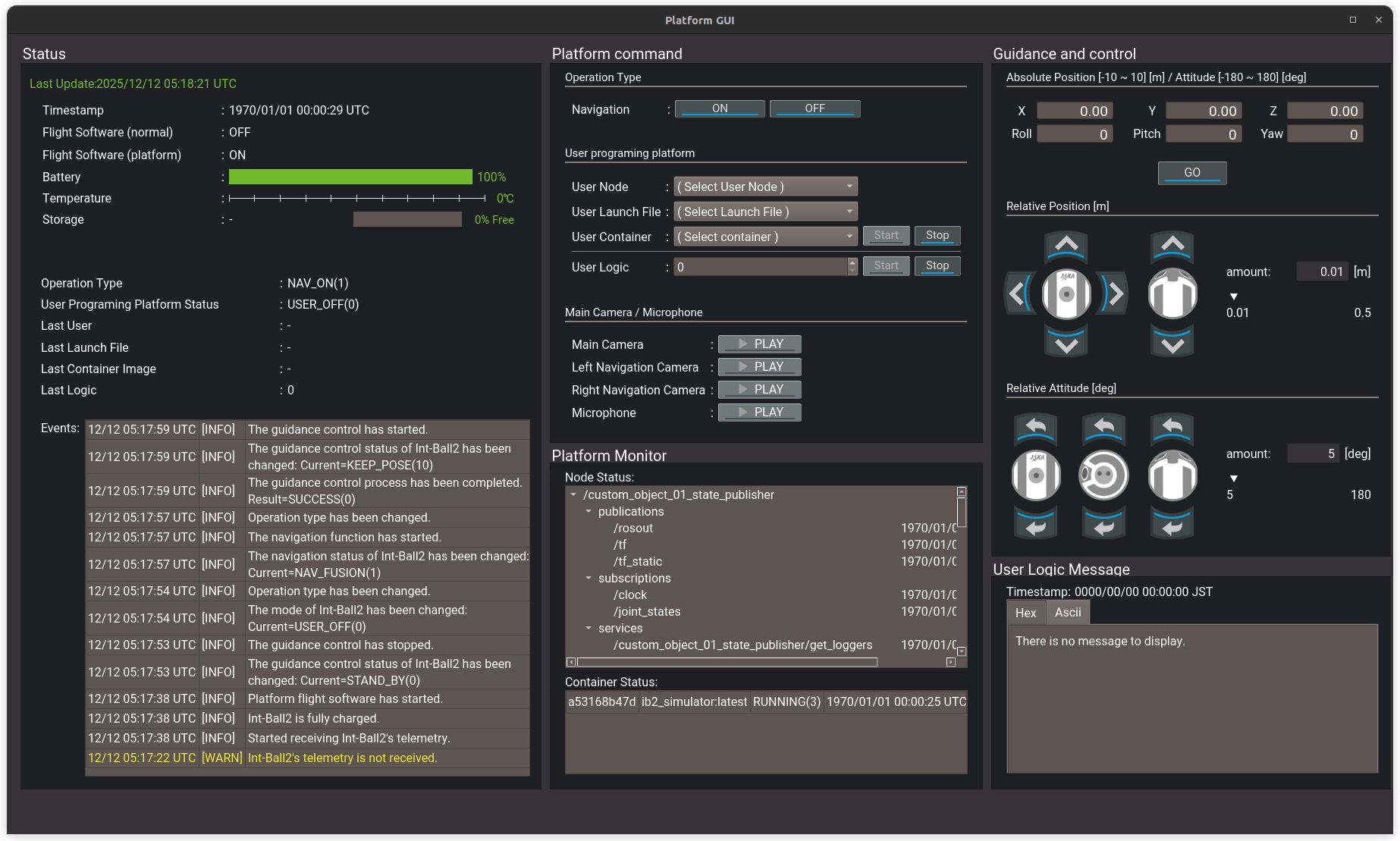Click GO to send absolute position command
Viewport: 1400px width, 841px height.
pos(1191,172)
